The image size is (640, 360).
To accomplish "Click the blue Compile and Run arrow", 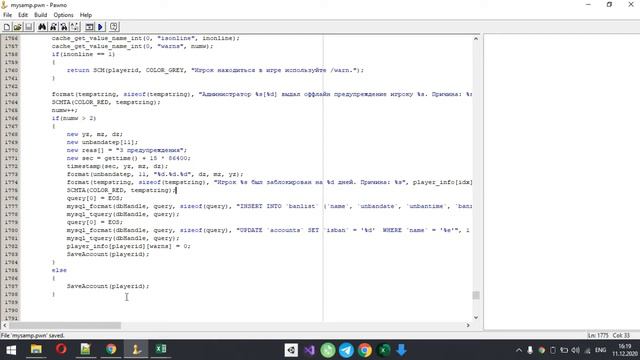I will click(100, 27).
